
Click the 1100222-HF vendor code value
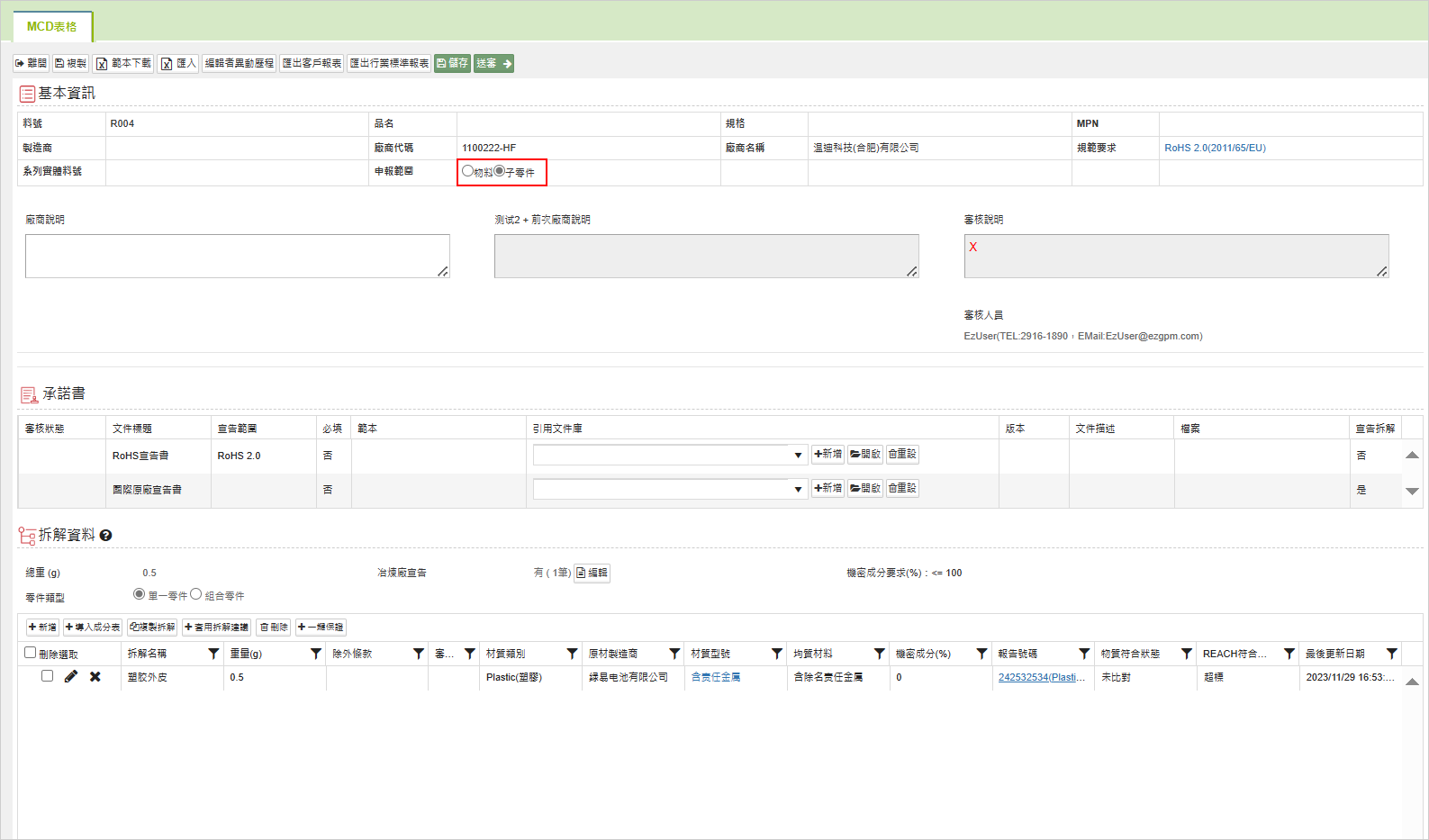(x=489, y=148)
